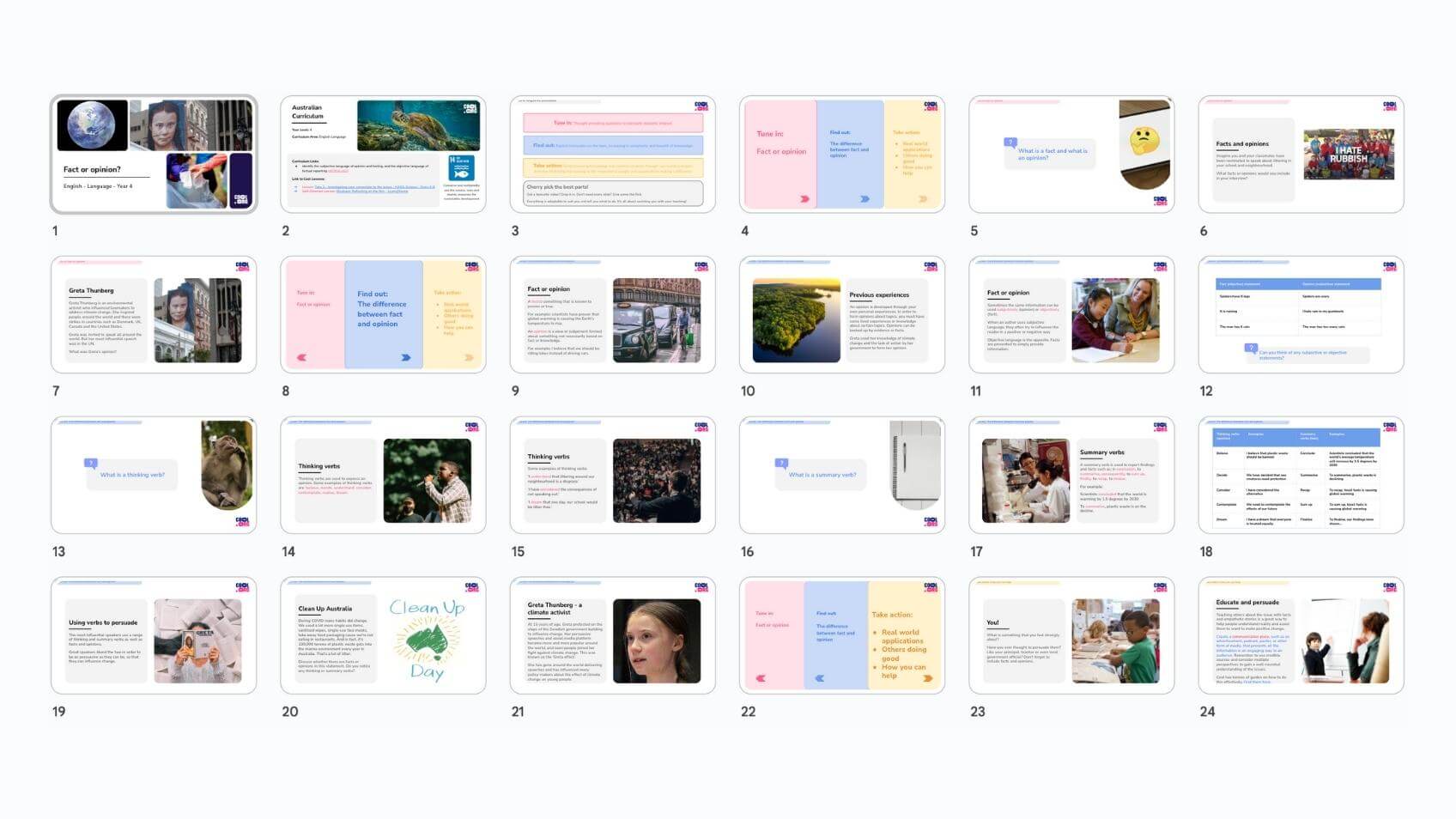Choose slide 6, Facts and opinions

[x=1301, y=155]
